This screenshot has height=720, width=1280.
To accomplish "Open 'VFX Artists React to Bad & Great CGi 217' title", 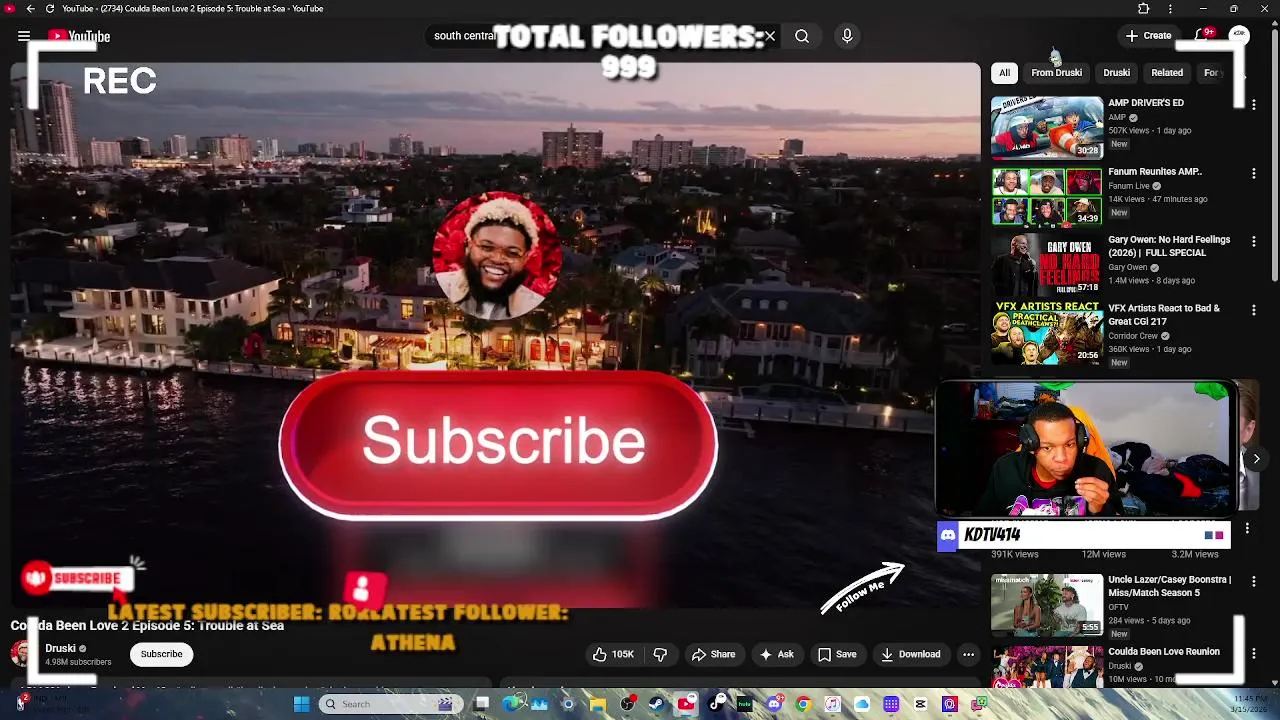I will click(x=1164, y=315).
